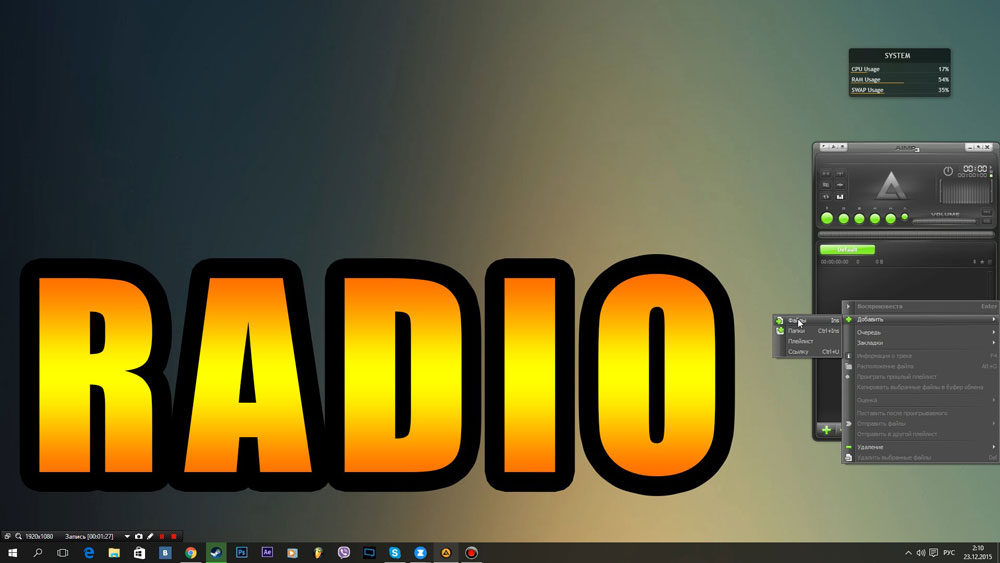Open the Добавить entry in context menu
This screenshot has height=563, width=1000.
pos(921,319)
